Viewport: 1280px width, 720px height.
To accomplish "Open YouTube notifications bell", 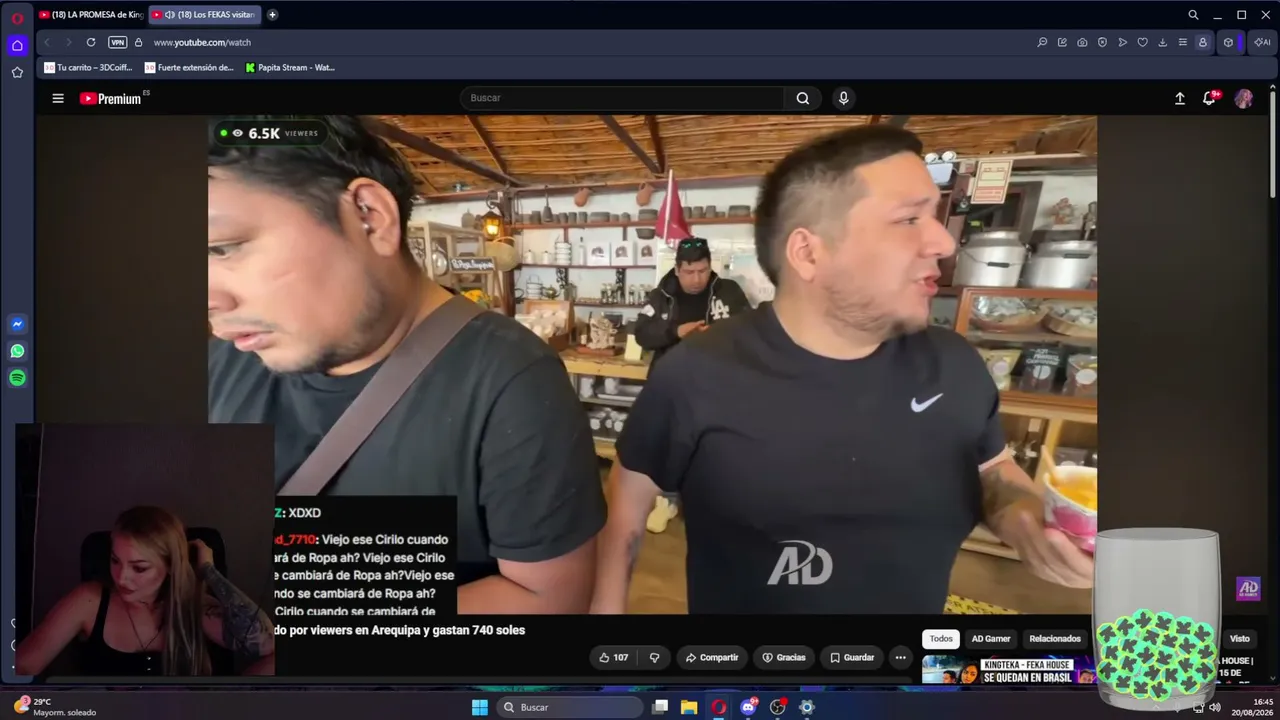I will click(x=1209, y=98).
